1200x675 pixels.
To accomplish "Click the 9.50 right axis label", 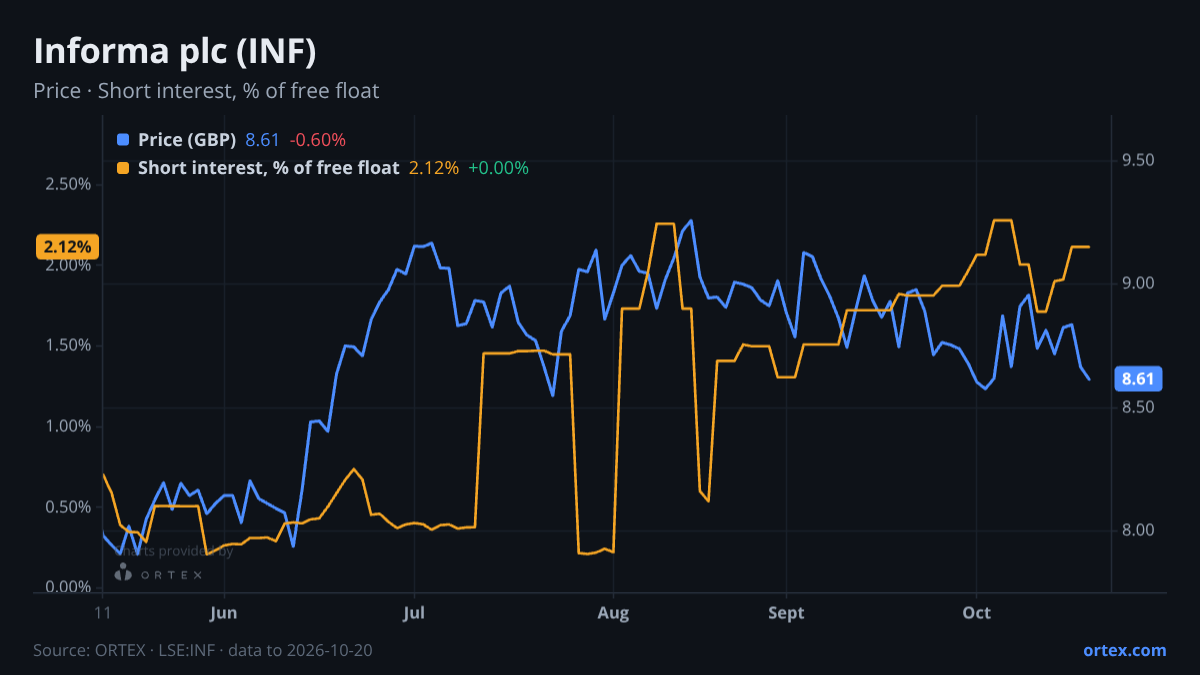I will pos(1138,161).
